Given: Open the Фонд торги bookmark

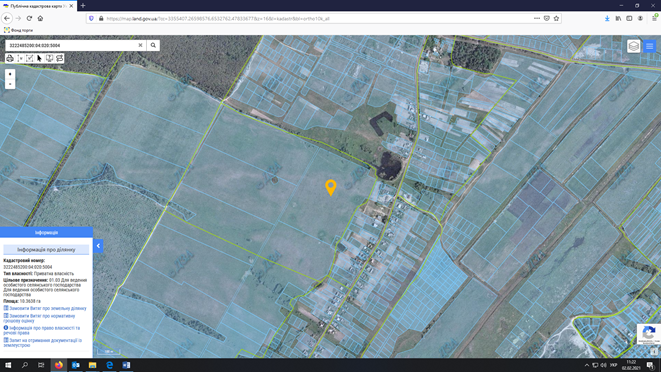Looking at the screenshot, I should pyautogui.click(x=18, y=30).
